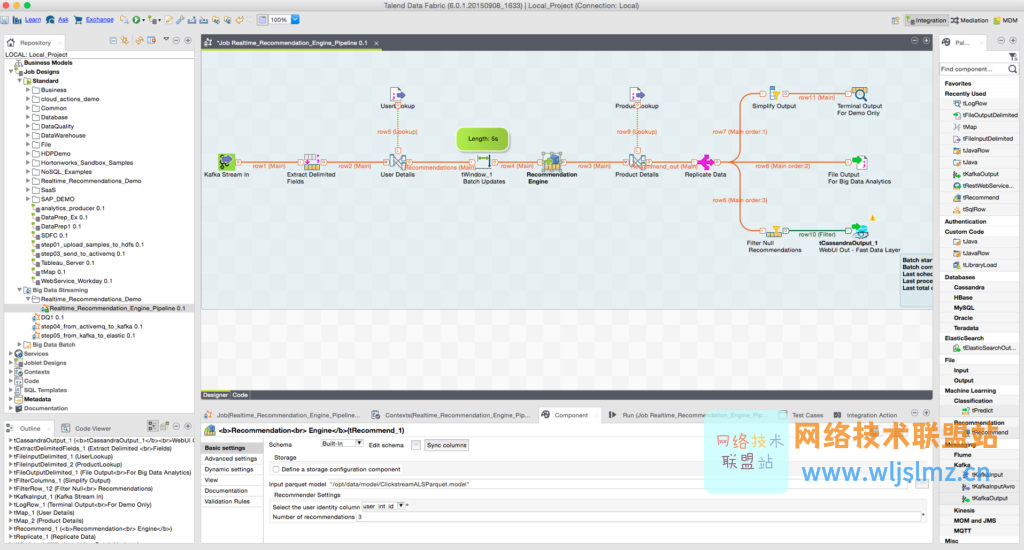Select the UserLookup file input component
Viewport: 1024px width, 550px height.
tap(397, 94)
